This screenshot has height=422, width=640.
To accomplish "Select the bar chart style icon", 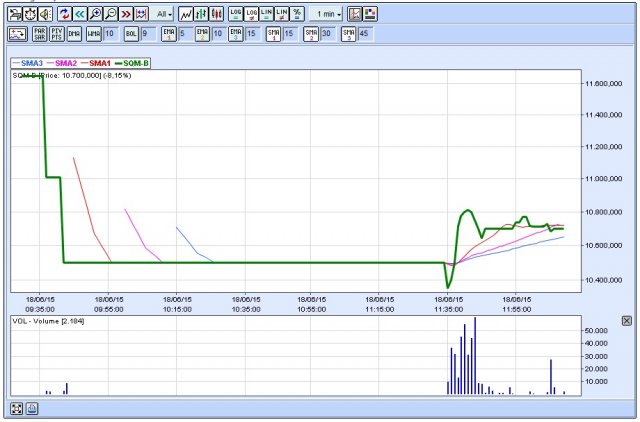I will (200, 14).
